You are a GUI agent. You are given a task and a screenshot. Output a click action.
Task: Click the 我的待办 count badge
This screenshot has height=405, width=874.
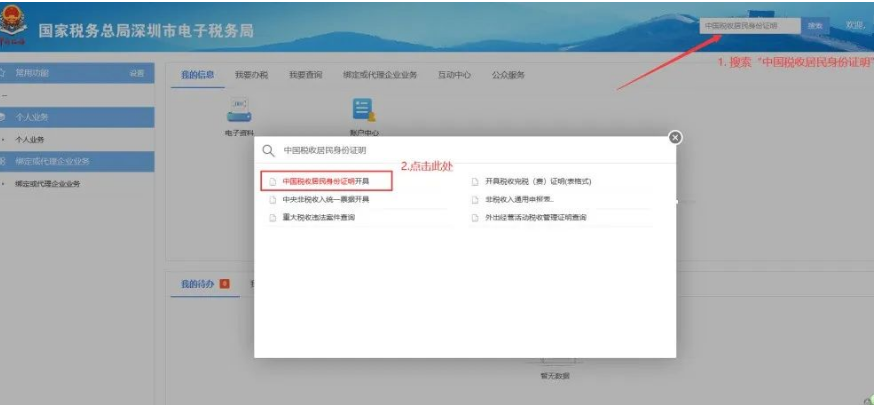(x=225, y=284)
